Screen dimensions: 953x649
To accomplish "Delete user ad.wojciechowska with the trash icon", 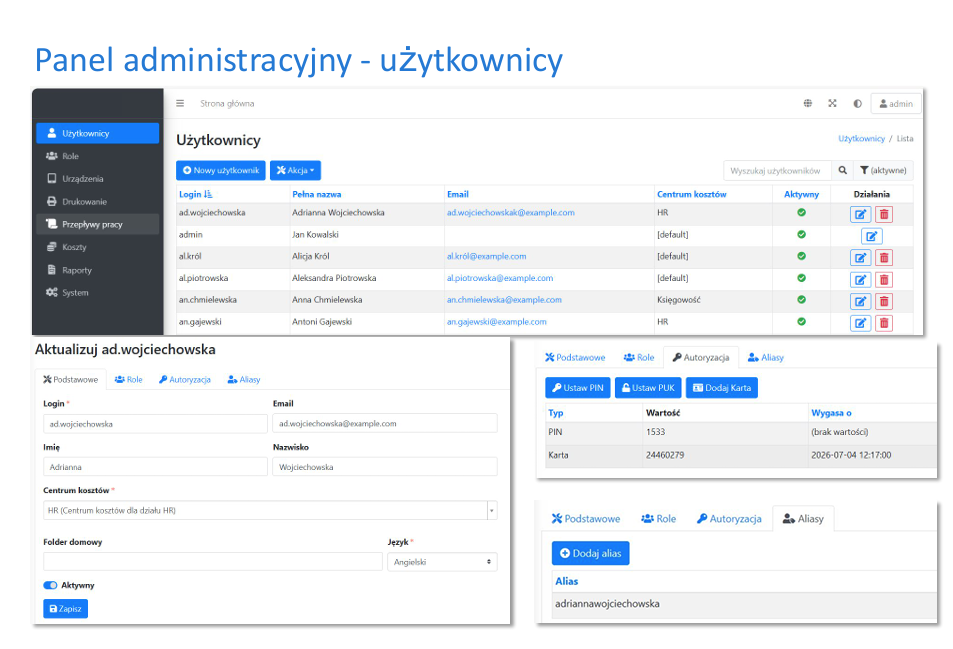I will coord(884,214).
